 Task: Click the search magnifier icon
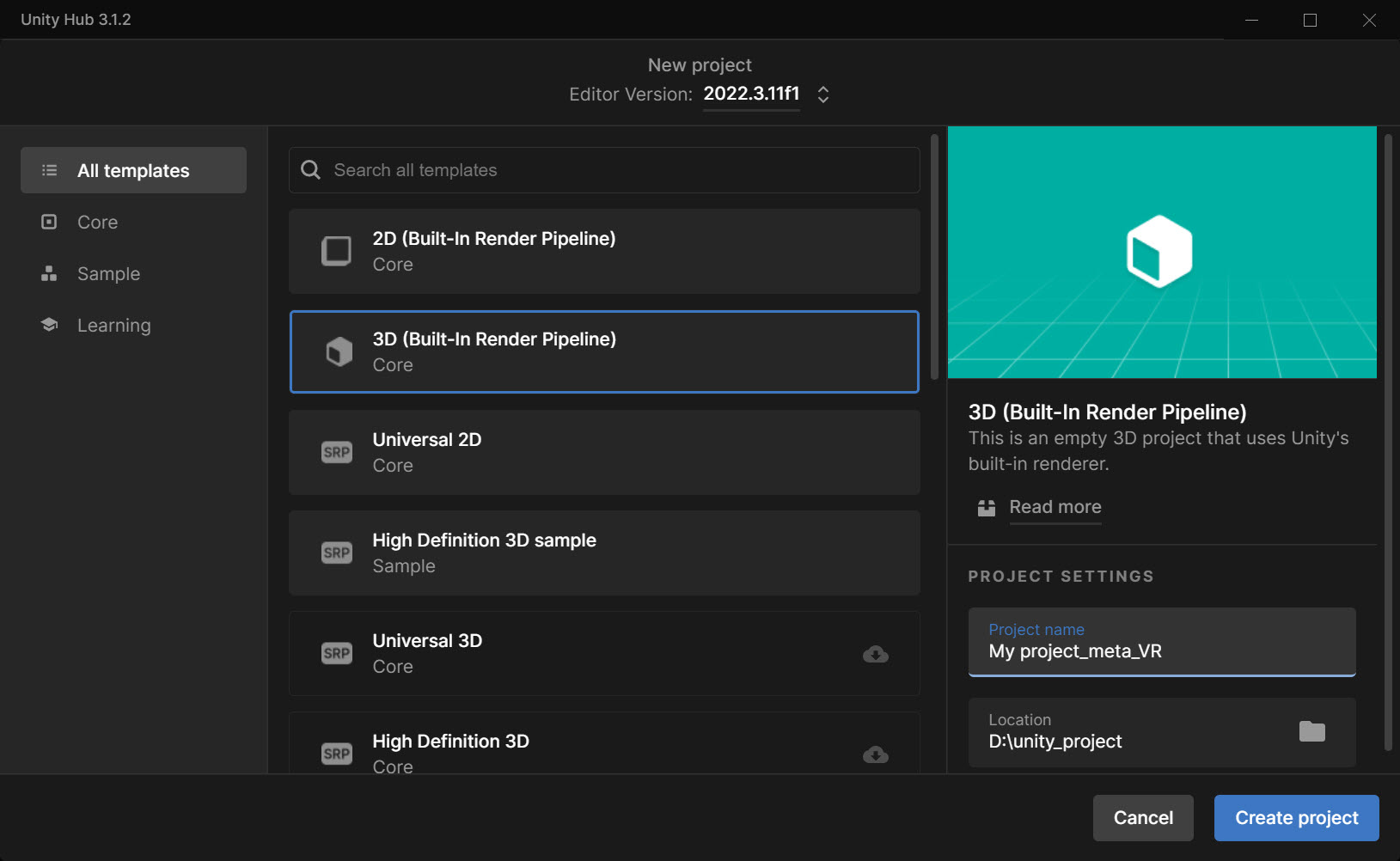tap(310, 170)
